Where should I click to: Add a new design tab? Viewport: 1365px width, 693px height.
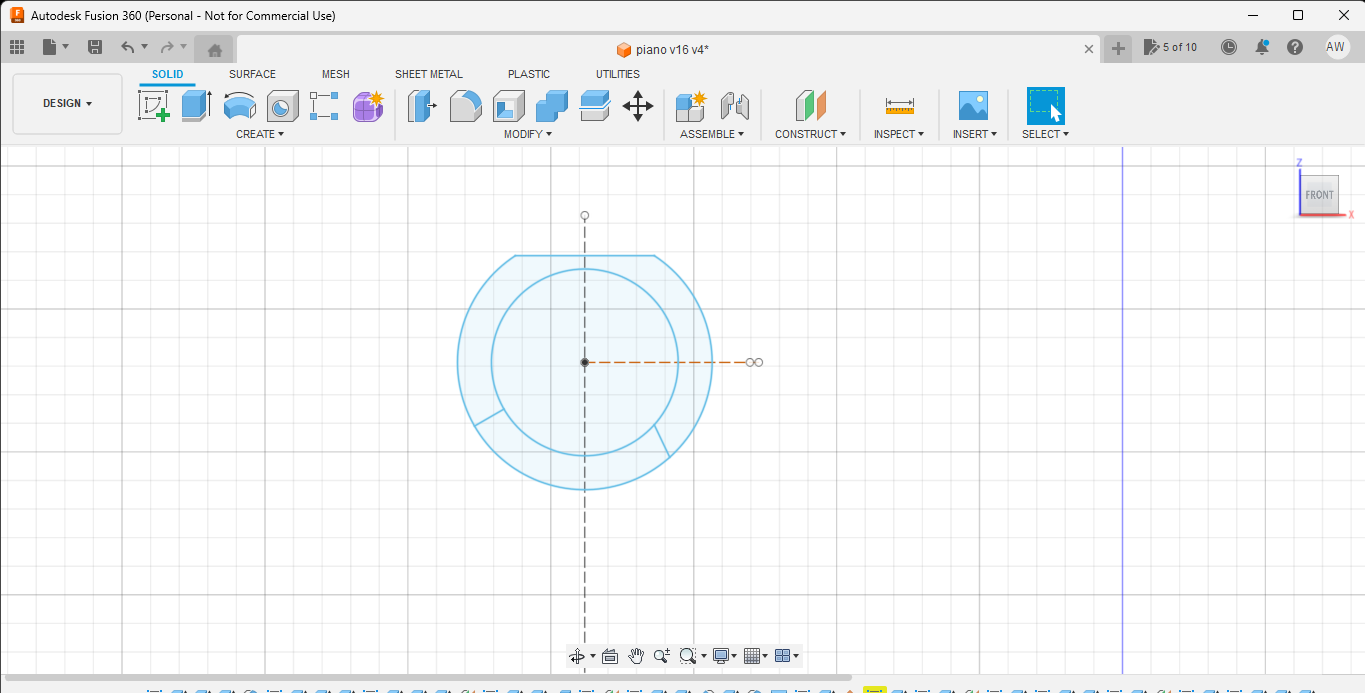click(1119, 48)
